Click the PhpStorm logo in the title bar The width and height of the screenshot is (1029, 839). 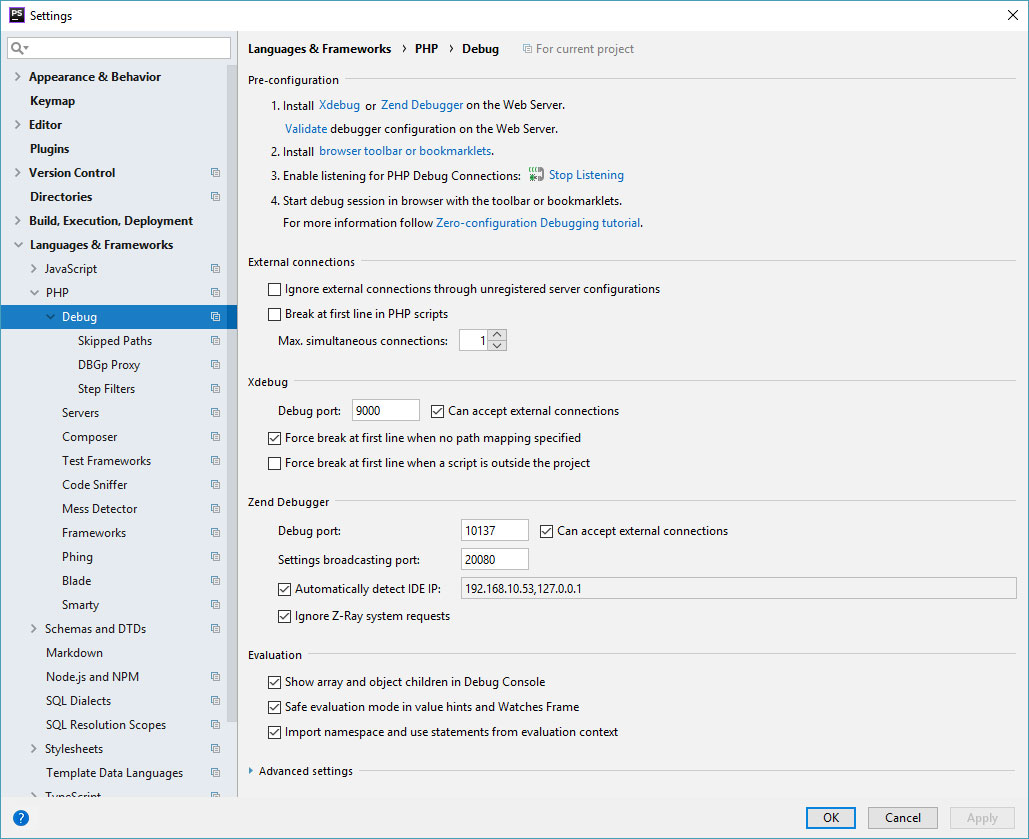click(16, 15)
